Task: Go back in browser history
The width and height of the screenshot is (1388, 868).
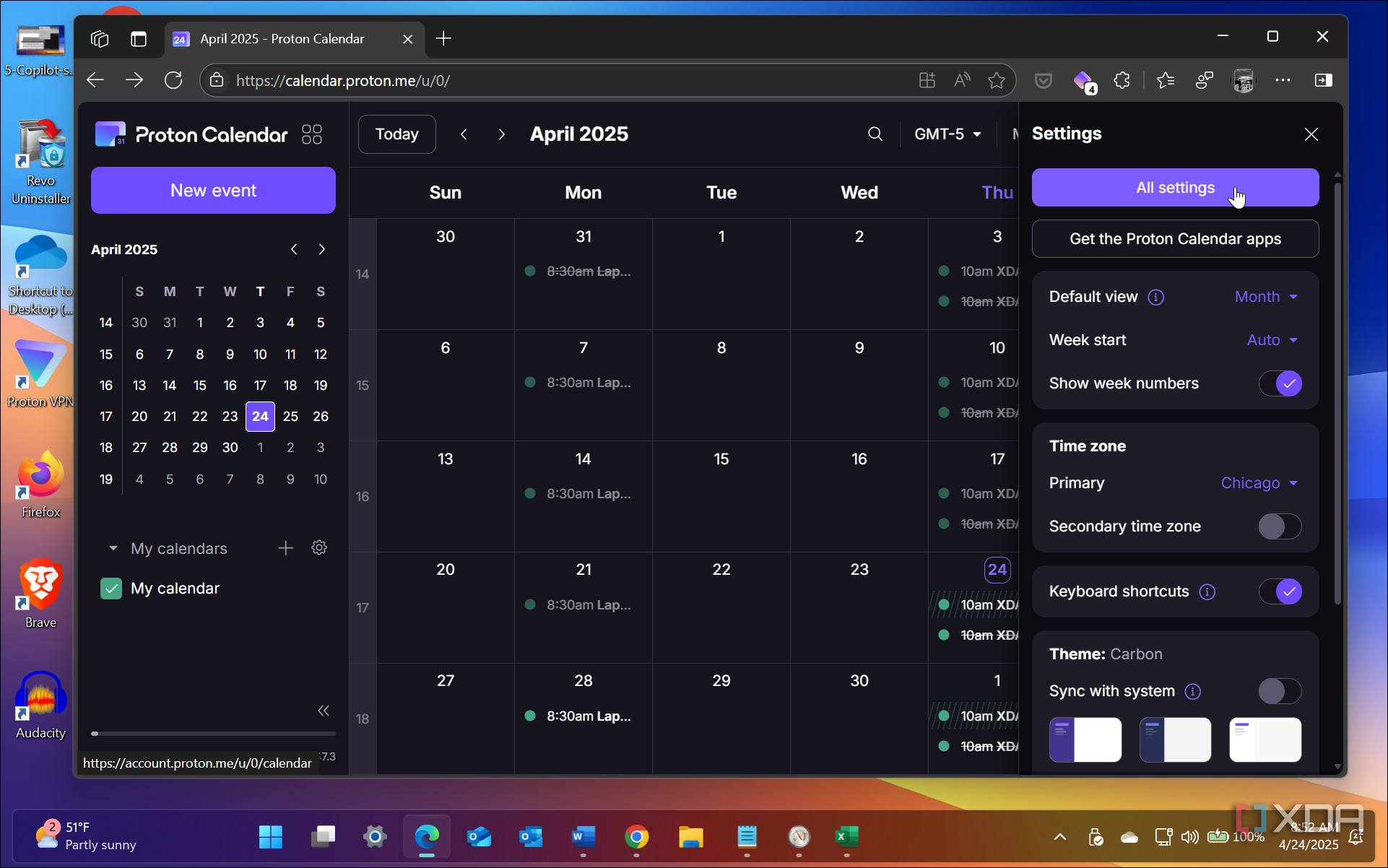Action: tap(95, 80)
